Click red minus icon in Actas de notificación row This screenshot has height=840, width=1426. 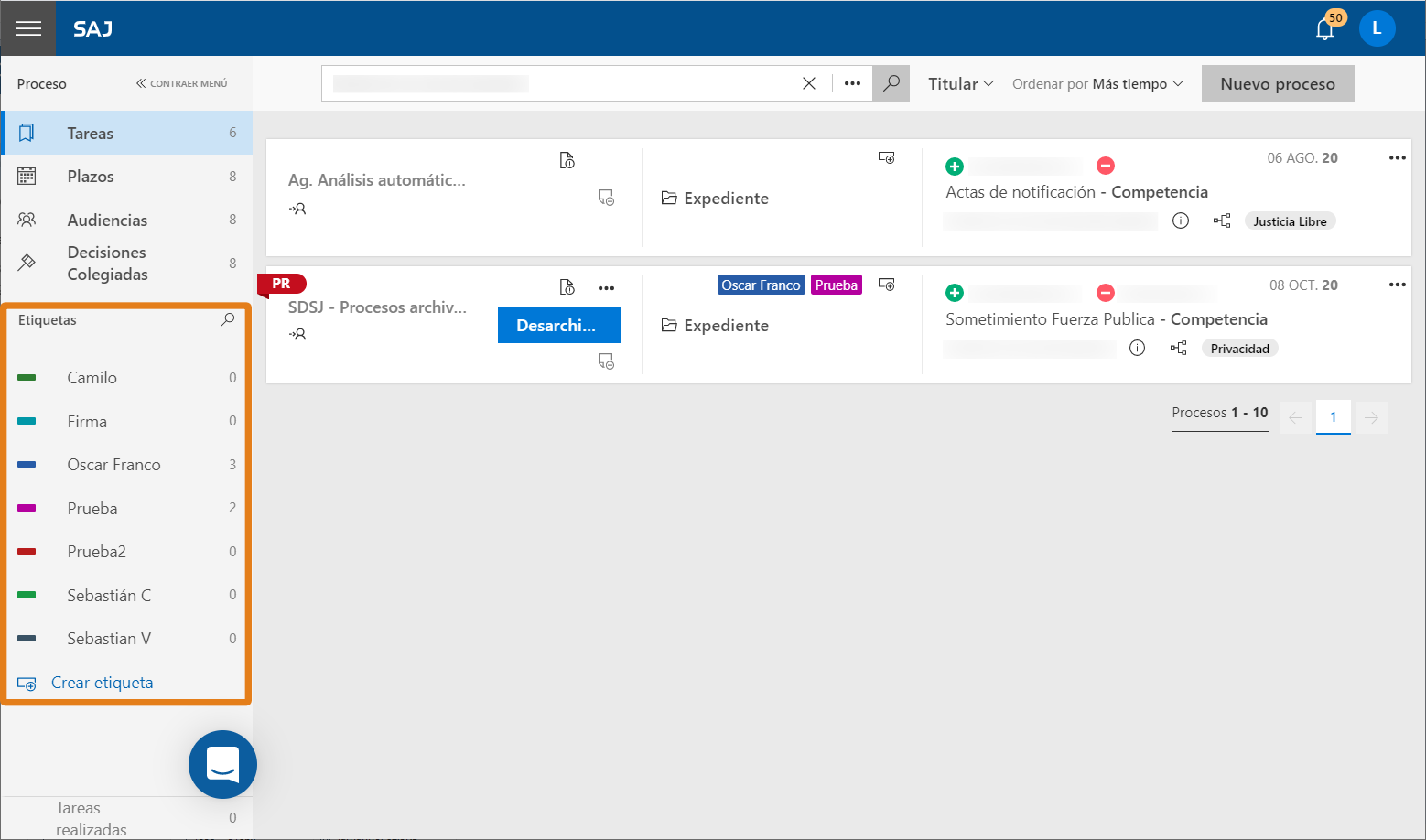[1106, 166]
